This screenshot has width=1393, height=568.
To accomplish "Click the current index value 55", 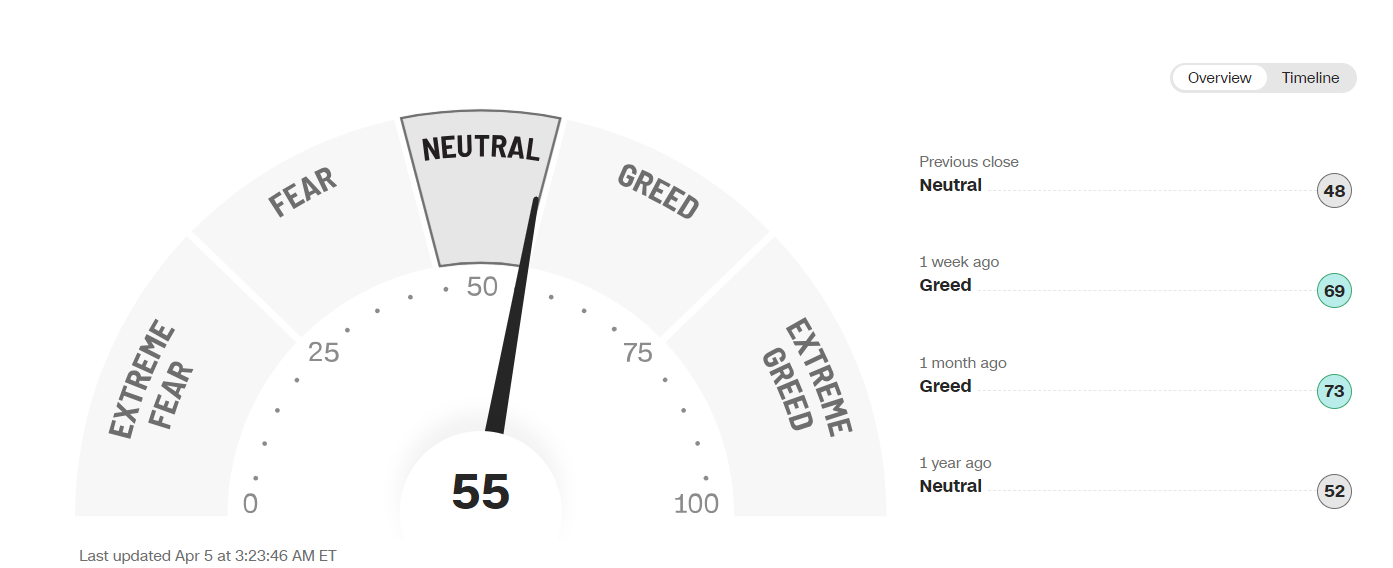I will [x=481, y=492].
